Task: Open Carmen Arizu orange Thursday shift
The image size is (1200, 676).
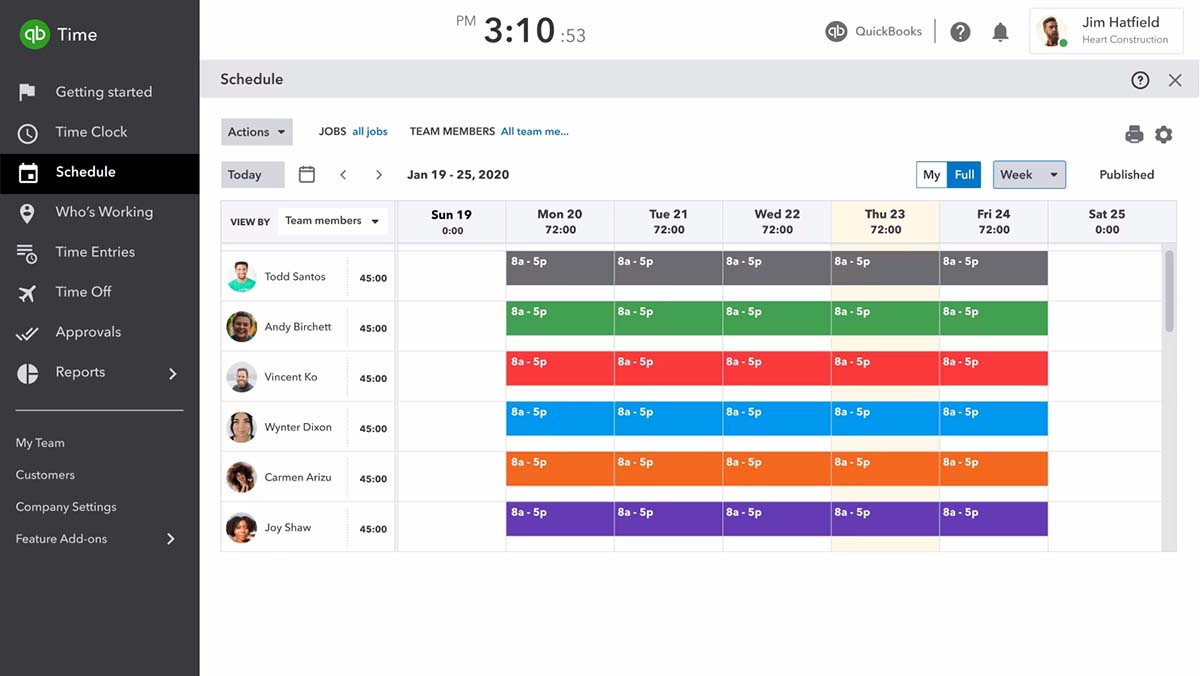Action: pyautogui.click(x=885, y=468)
